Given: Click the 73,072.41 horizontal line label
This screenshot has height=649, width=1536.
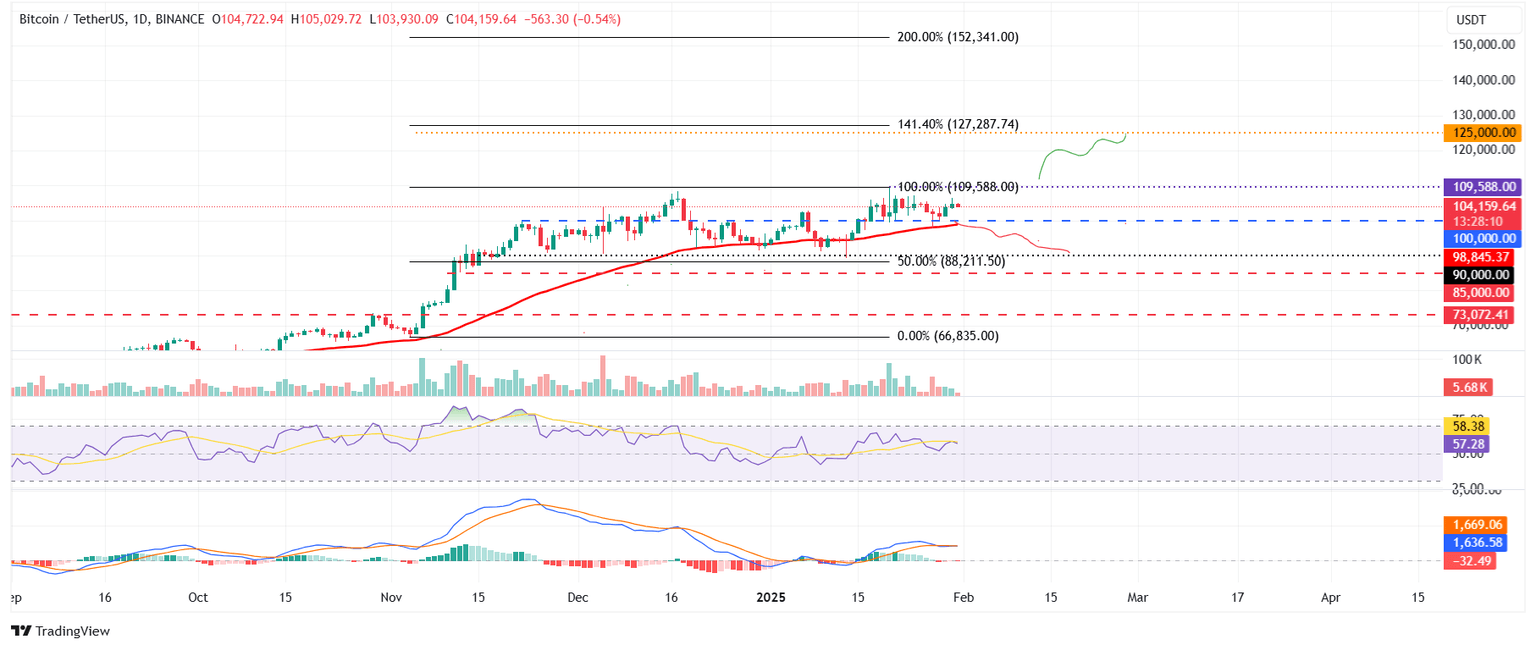Looking at the screenshot, I should click(1481, 313).
